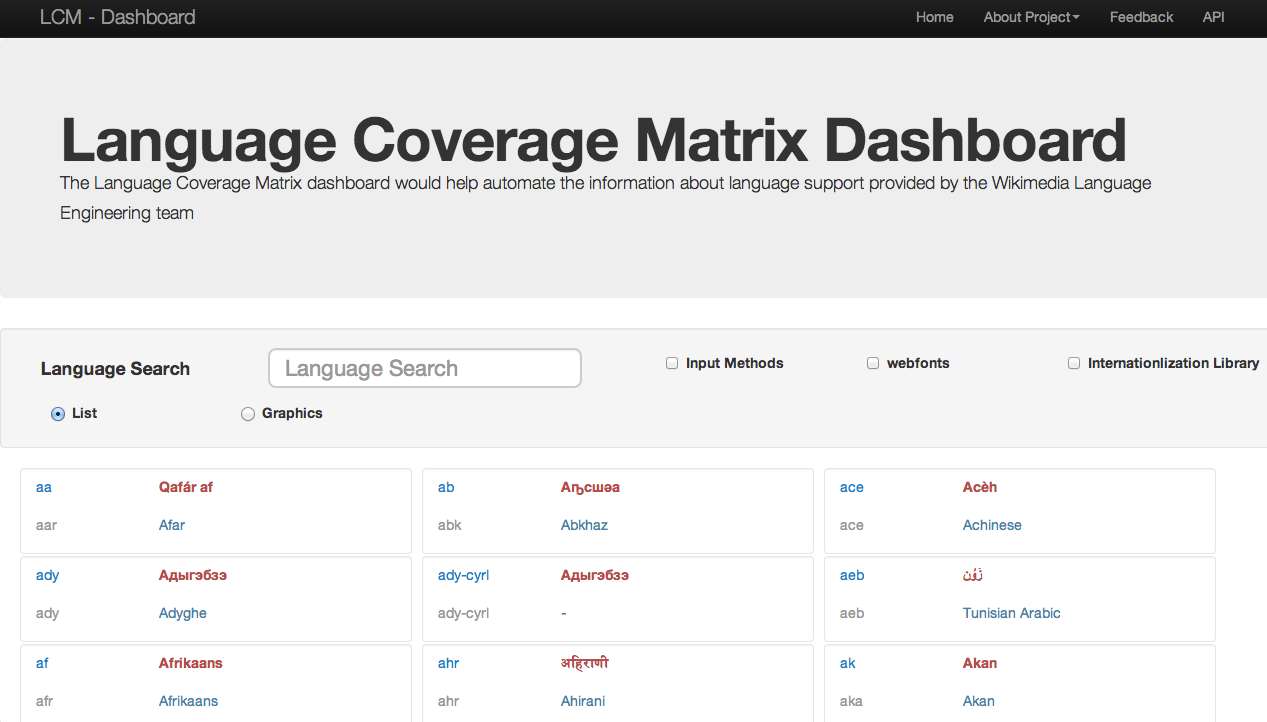The image size is (1267, 722).
Task: Tick the webfonts checkbox
Action: (x=873, y=363)
